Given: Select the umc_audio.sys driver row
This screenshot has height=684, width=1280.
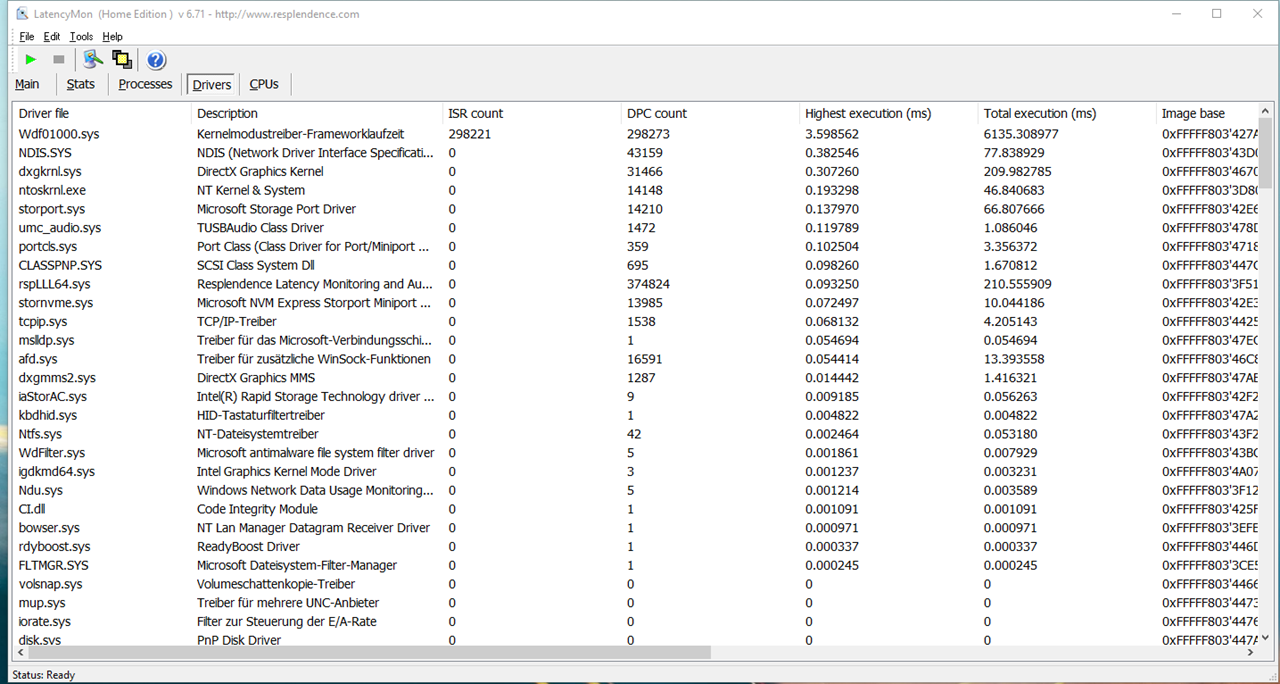Looking at the screenshot, I should pos(634,228).
